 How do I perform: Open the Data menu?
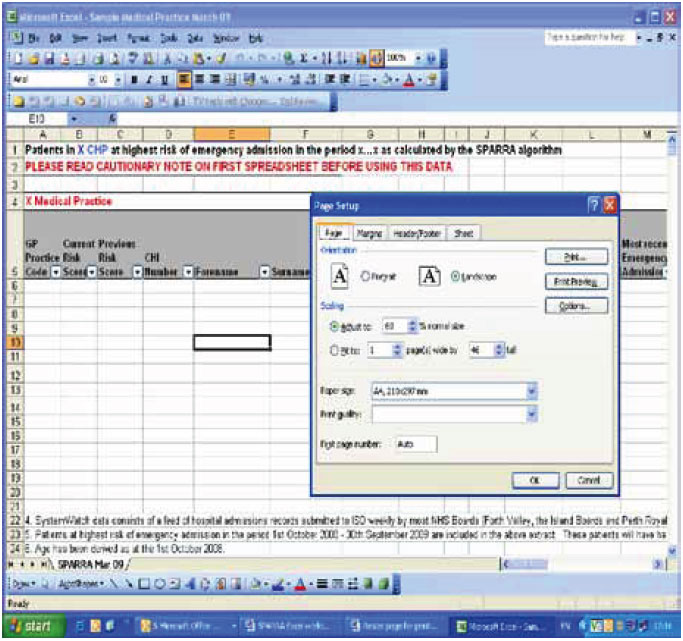click(195, 38)
